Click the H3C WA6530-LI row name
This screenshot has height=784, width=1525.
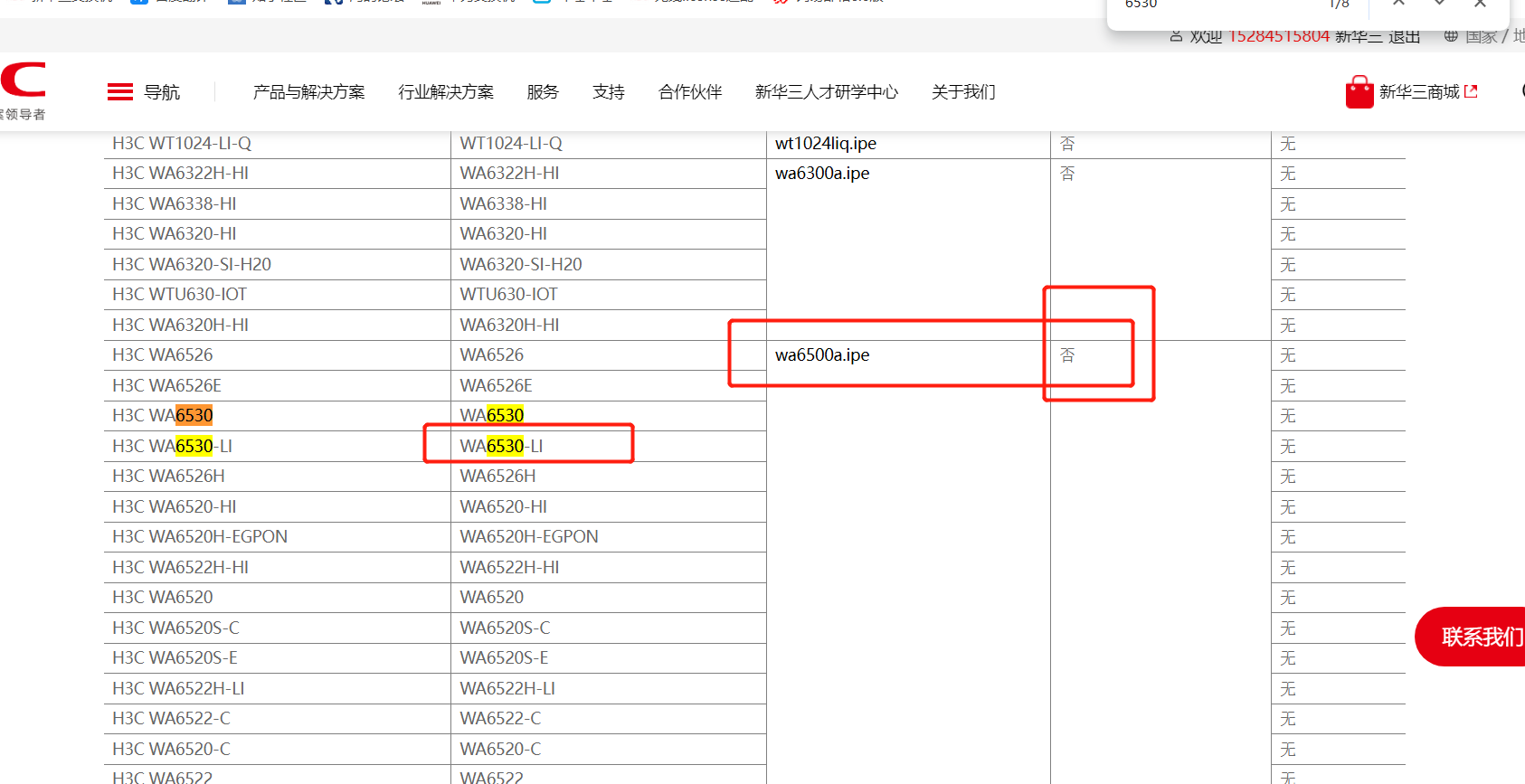pos(172,446)
